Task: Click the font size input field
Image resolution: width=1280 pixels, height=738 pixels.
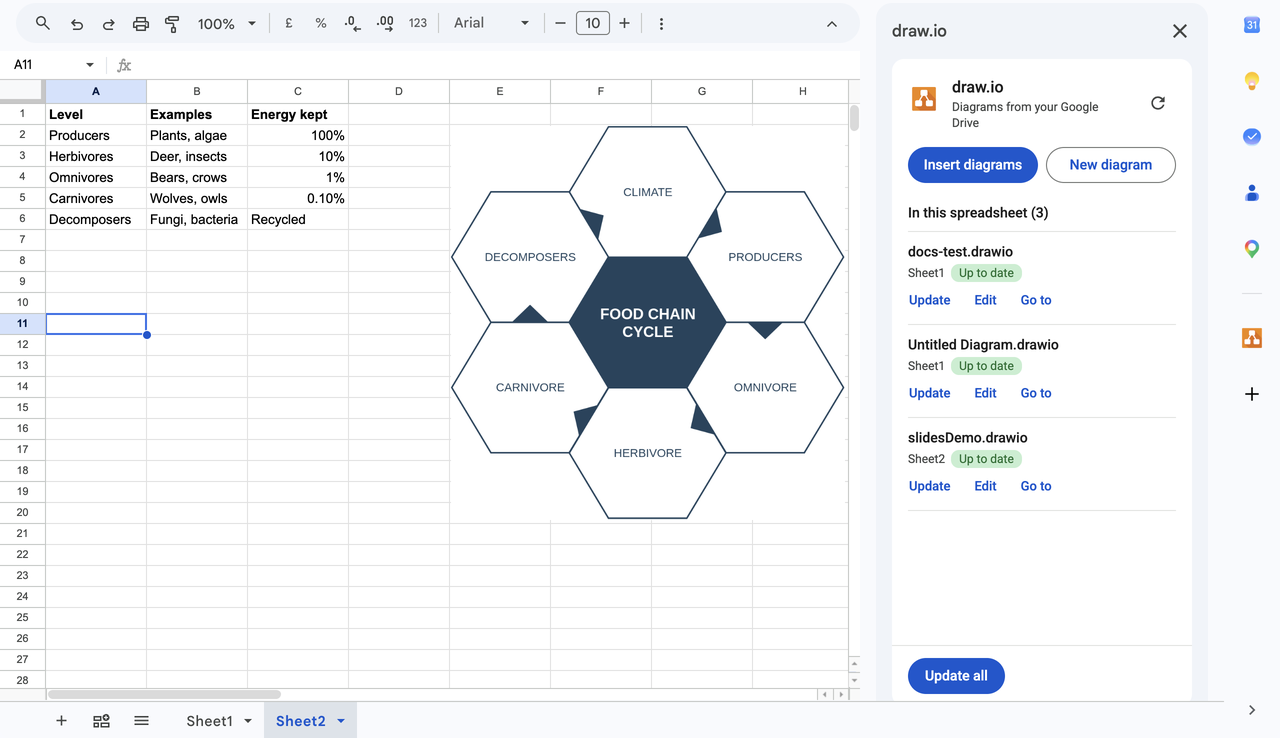Action: 593,23
